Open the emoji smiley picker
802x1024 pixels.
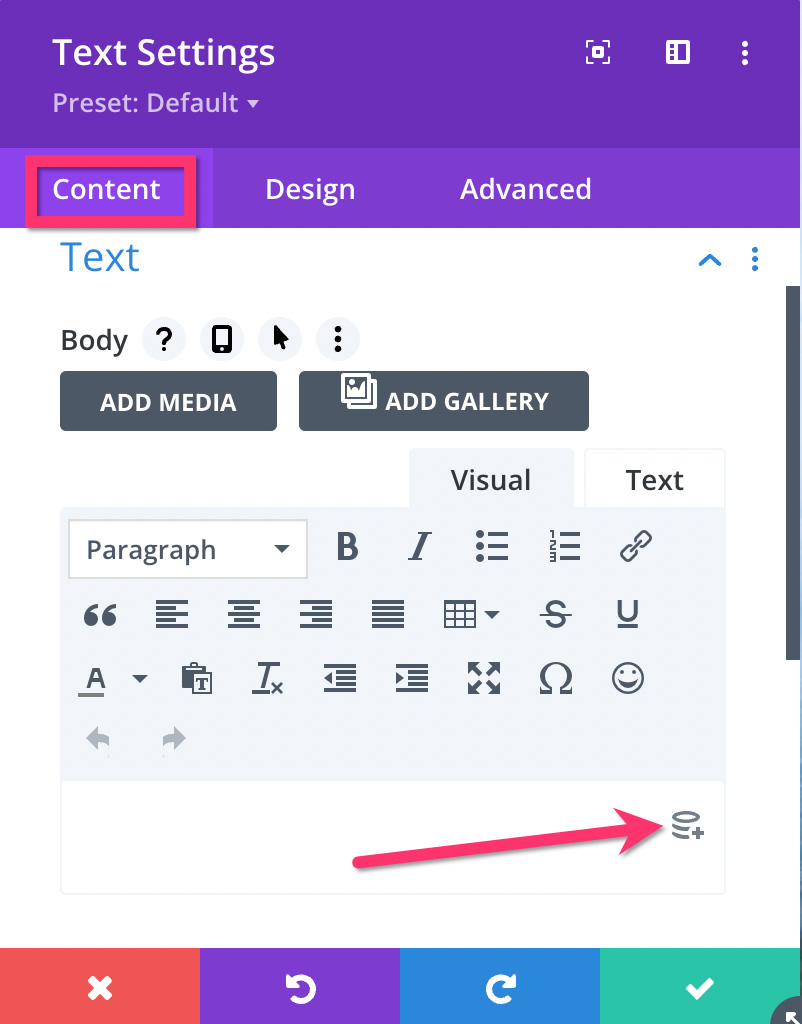pyautogui.click(x=628, y=678)
